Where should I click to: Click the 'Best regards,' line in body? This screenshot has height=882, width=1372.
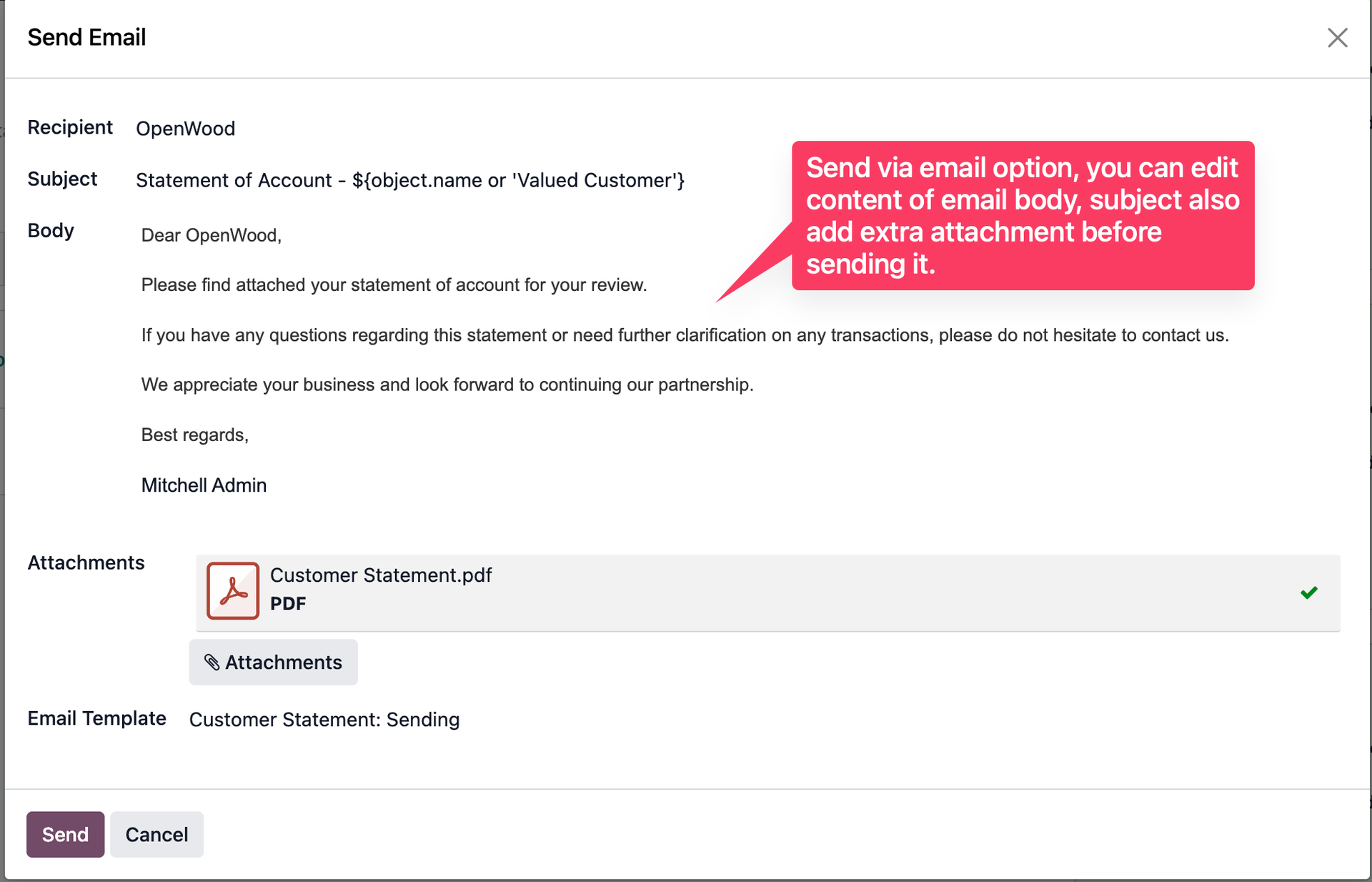[x=194, y=435]
